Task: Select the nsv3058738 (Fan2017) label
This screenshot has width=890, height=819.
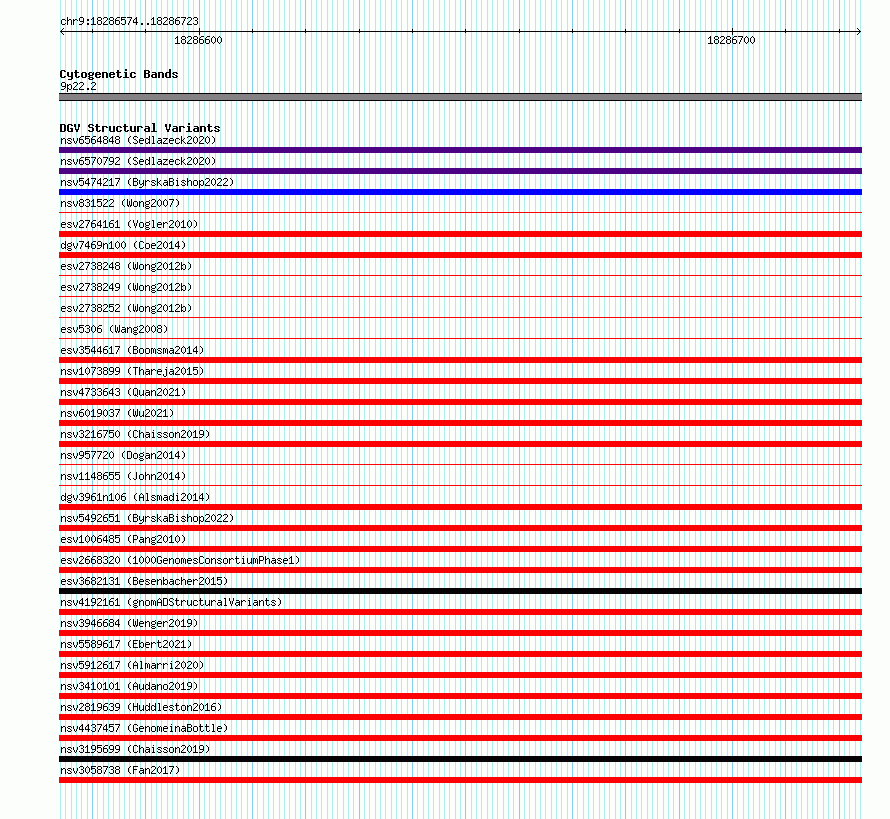Action: pos(120,770)
